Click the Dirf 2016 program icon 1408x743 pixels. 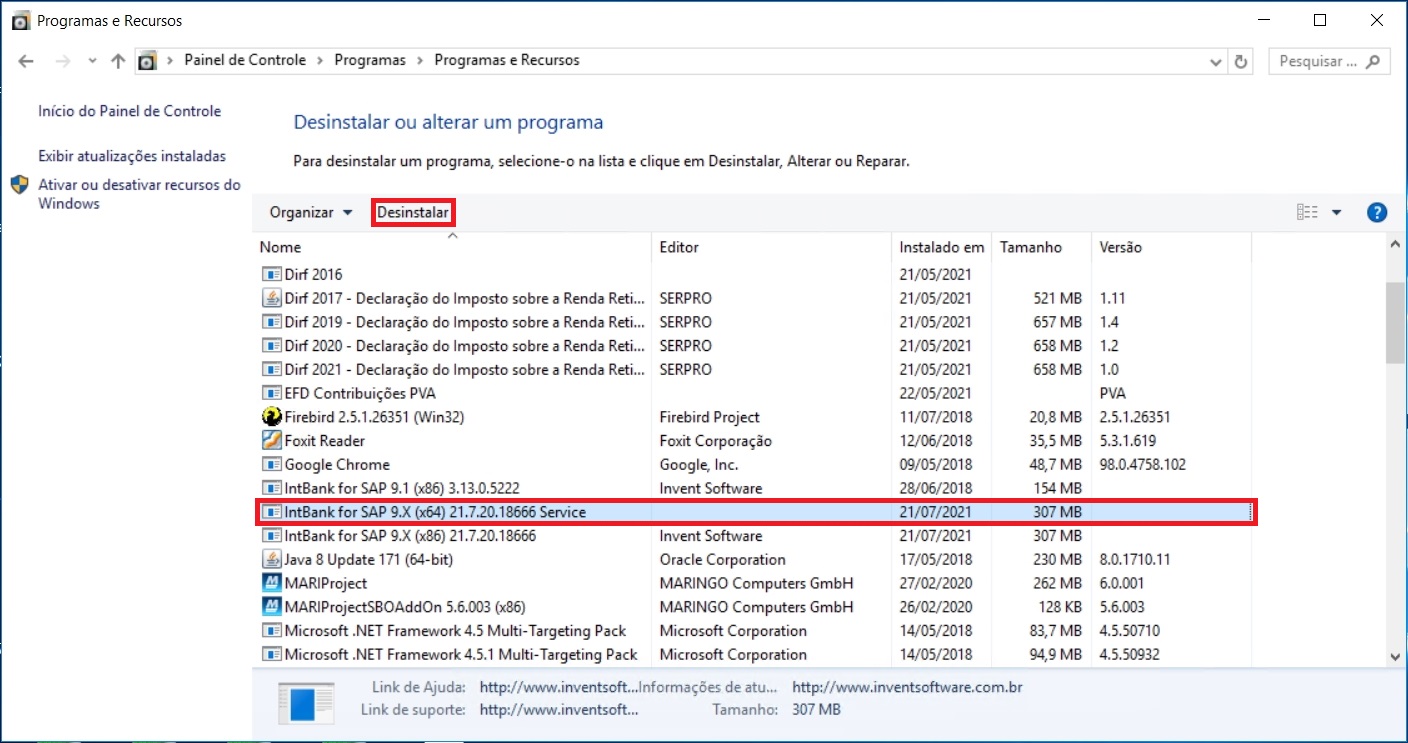click(271, 274)
